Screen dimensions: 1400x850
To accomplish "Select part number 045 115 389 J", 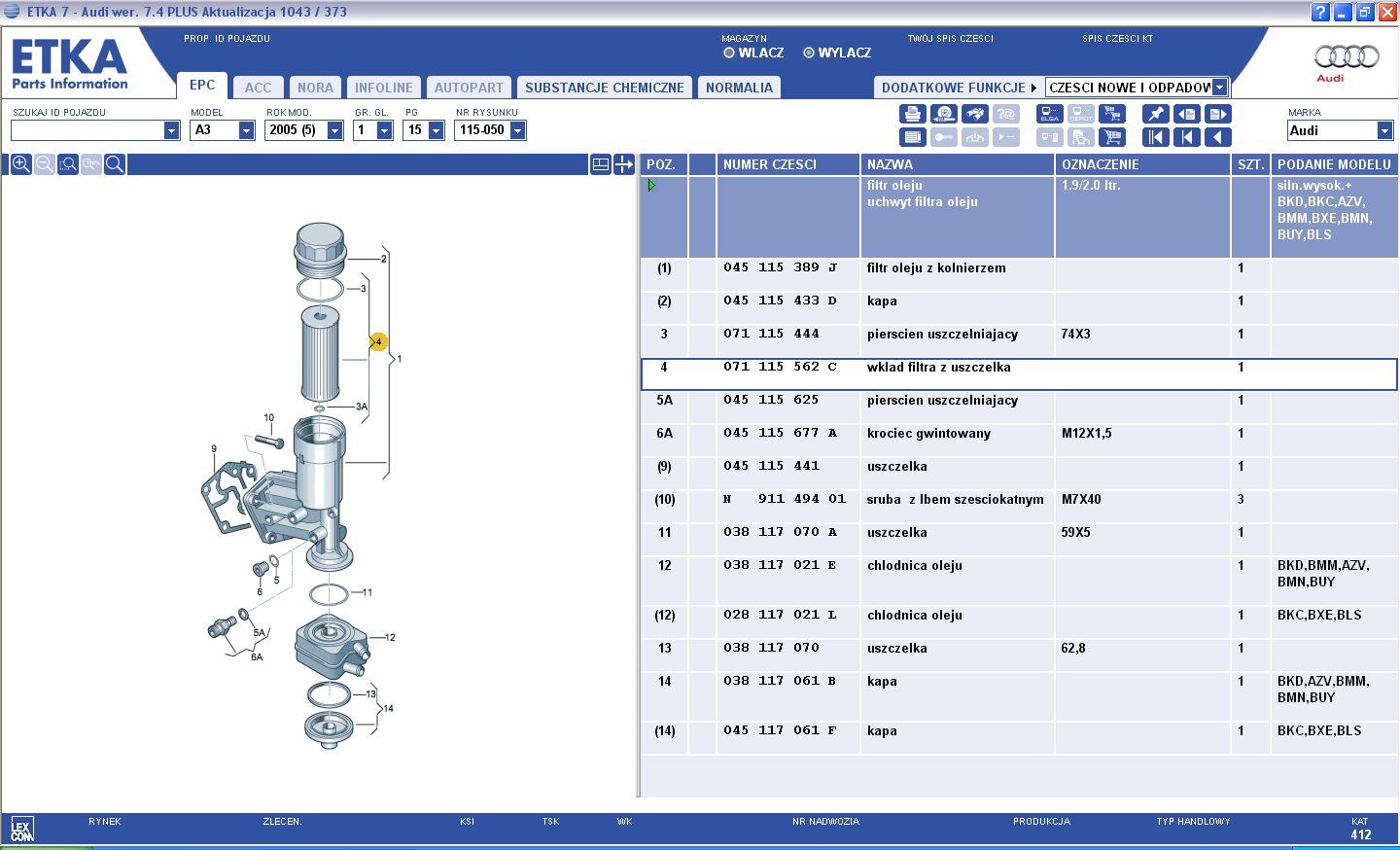I will click(780, 267).
